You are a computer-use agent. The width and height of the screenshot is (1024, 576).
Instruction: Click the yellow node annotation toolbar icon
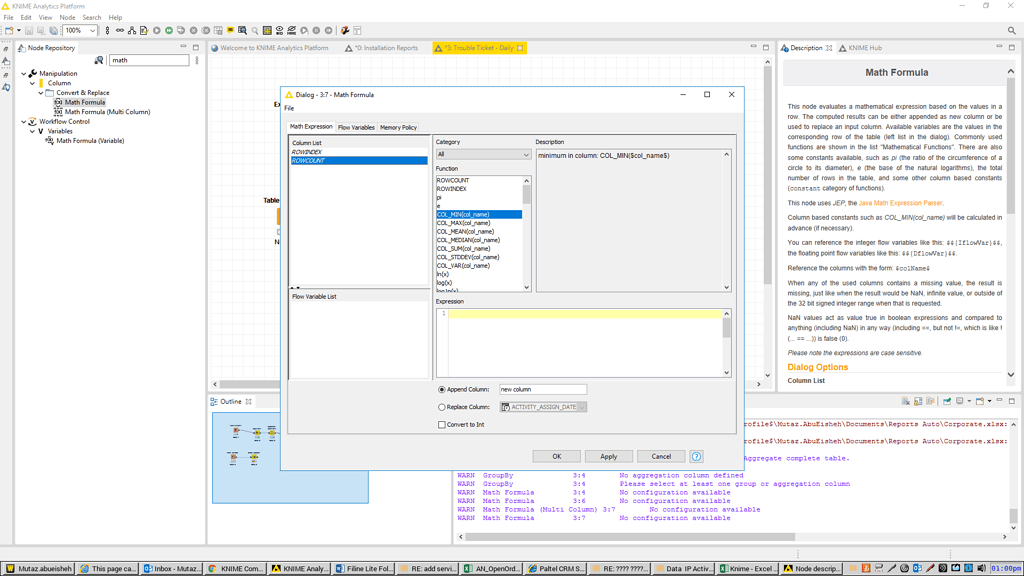click(231, 30)
